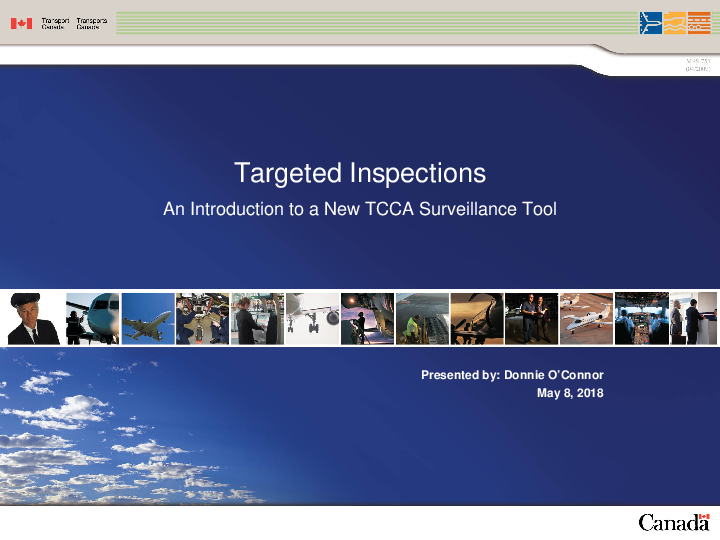Click the Canadian flag icon

point(21,23)
